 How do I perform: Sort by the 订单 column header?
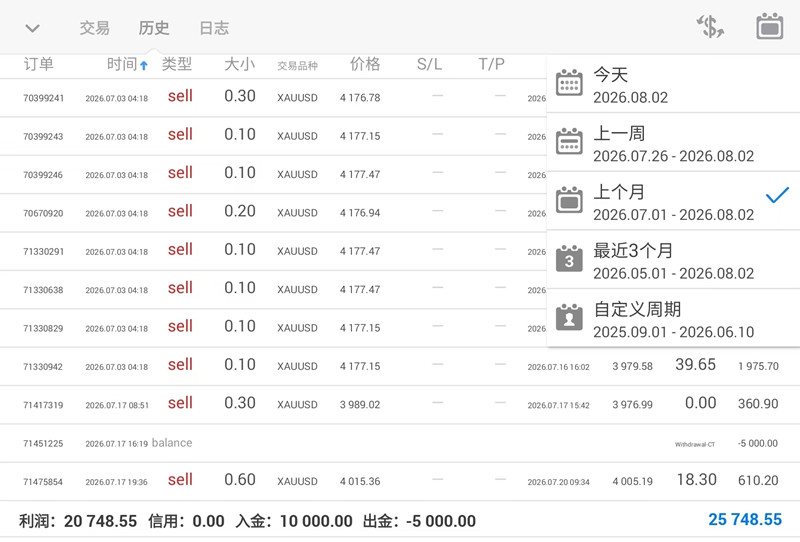(x=38, y=64)
